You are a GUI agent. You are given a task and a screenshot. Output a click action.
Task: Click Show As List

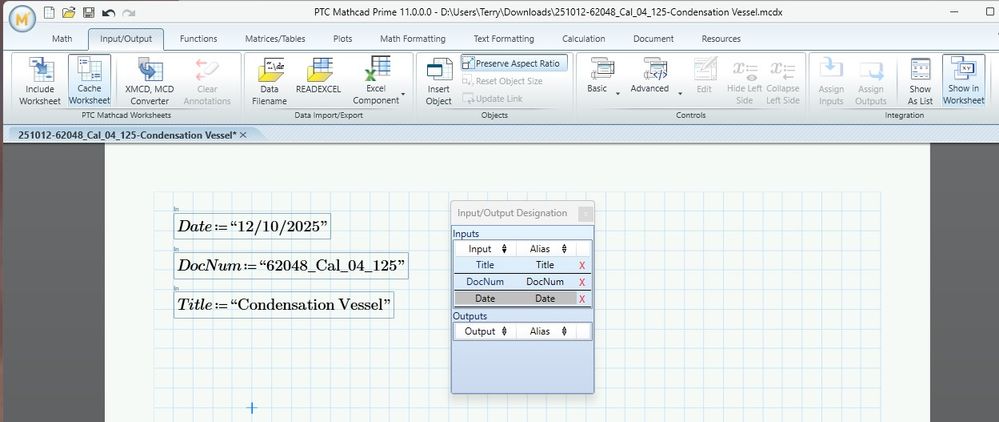coord(920,81)
